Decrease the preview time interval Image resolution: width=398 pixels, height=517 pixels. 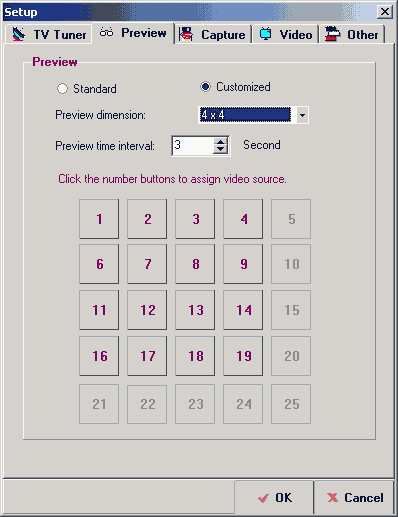[x=220, y=150]
